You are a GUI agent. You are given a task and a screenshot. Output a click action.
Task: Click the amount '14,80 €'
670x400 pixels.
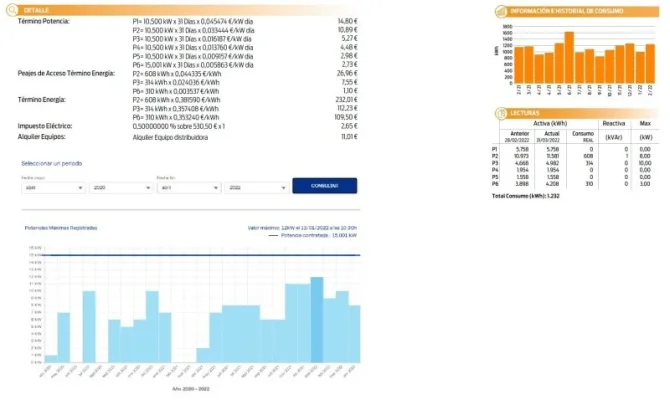pos(347,21)
